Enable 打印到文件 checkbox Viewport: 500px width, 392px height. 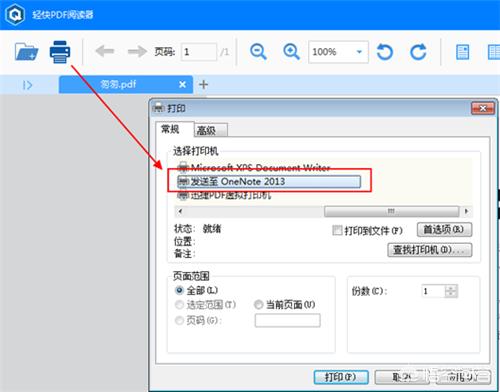click(x=337, y=230)
